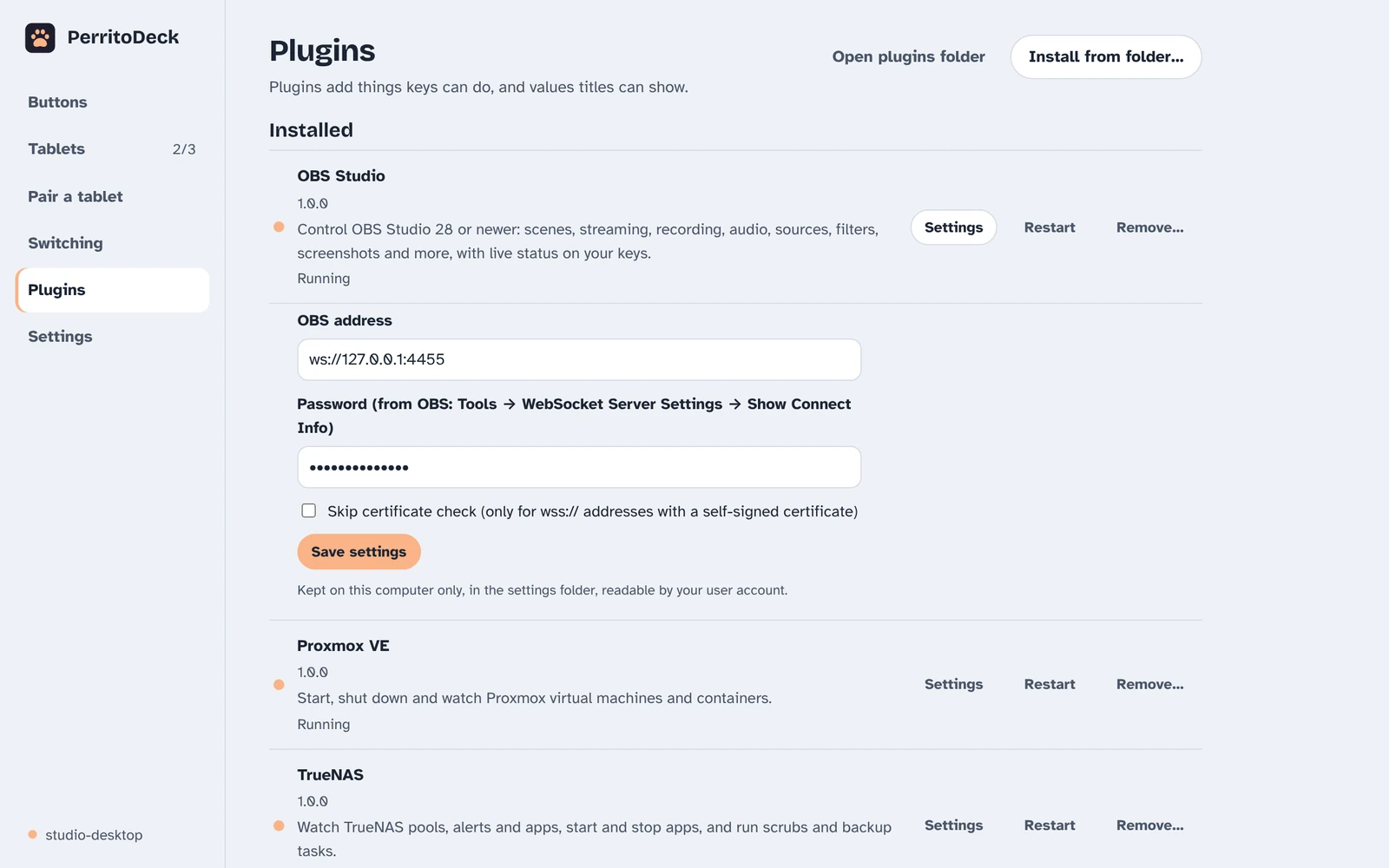Go to the Tablets section
The height and width of the screenshot is (868, 1389).
click(112, 149)
